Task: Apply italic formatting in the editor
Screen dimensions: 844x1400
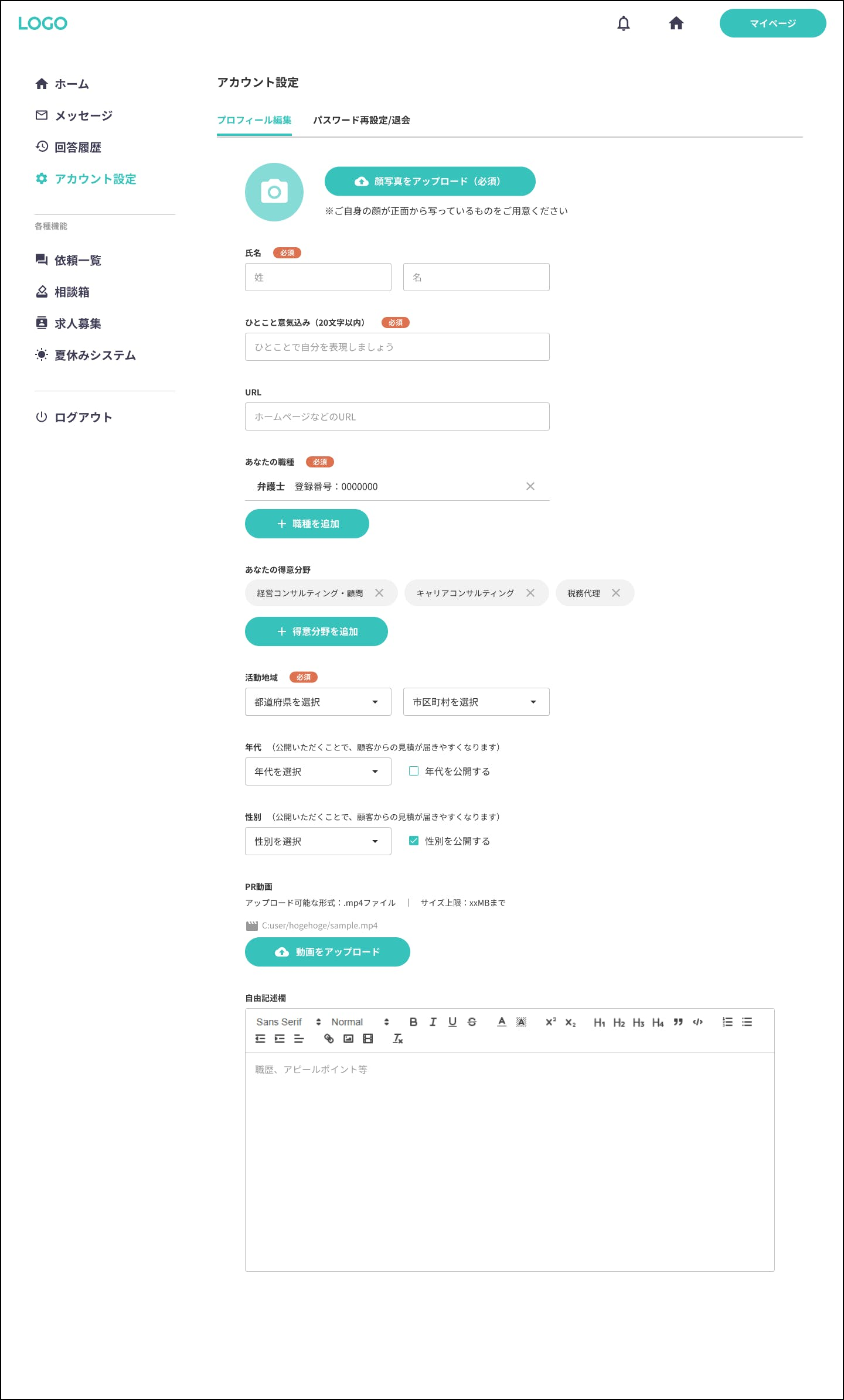Action: pos(433,1022)
